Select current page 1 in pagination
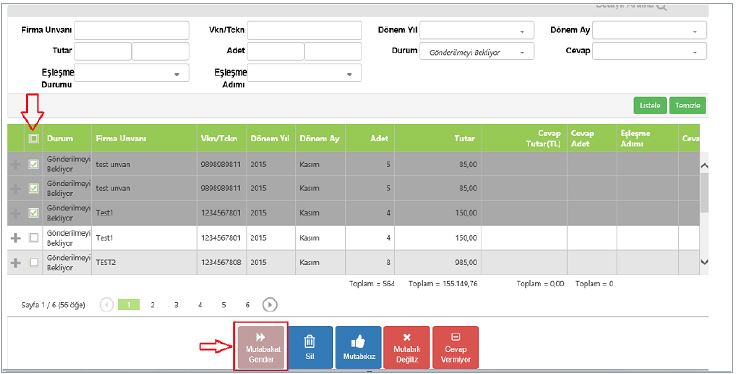736x374 pixels. point(129,305)
